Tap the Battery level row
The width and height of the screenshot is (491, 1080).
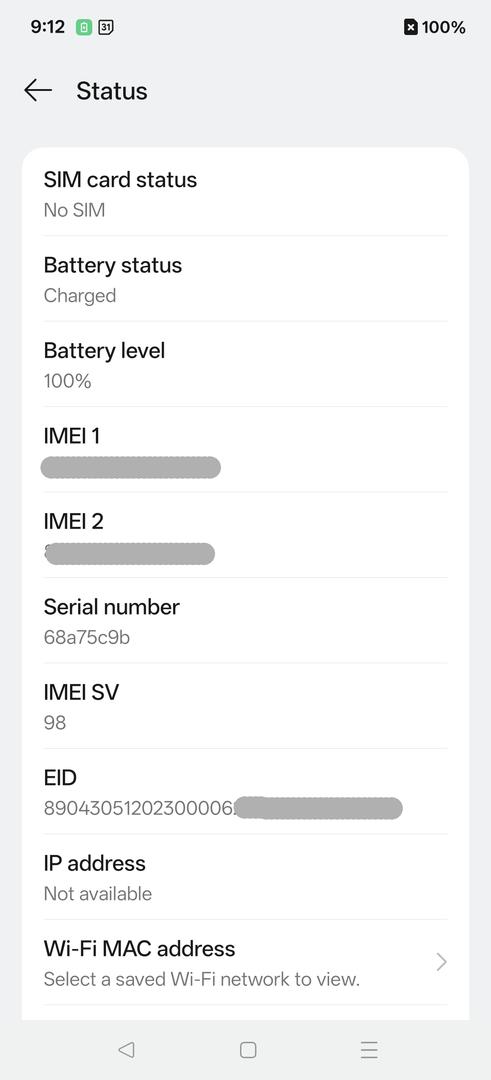[245, 364]
